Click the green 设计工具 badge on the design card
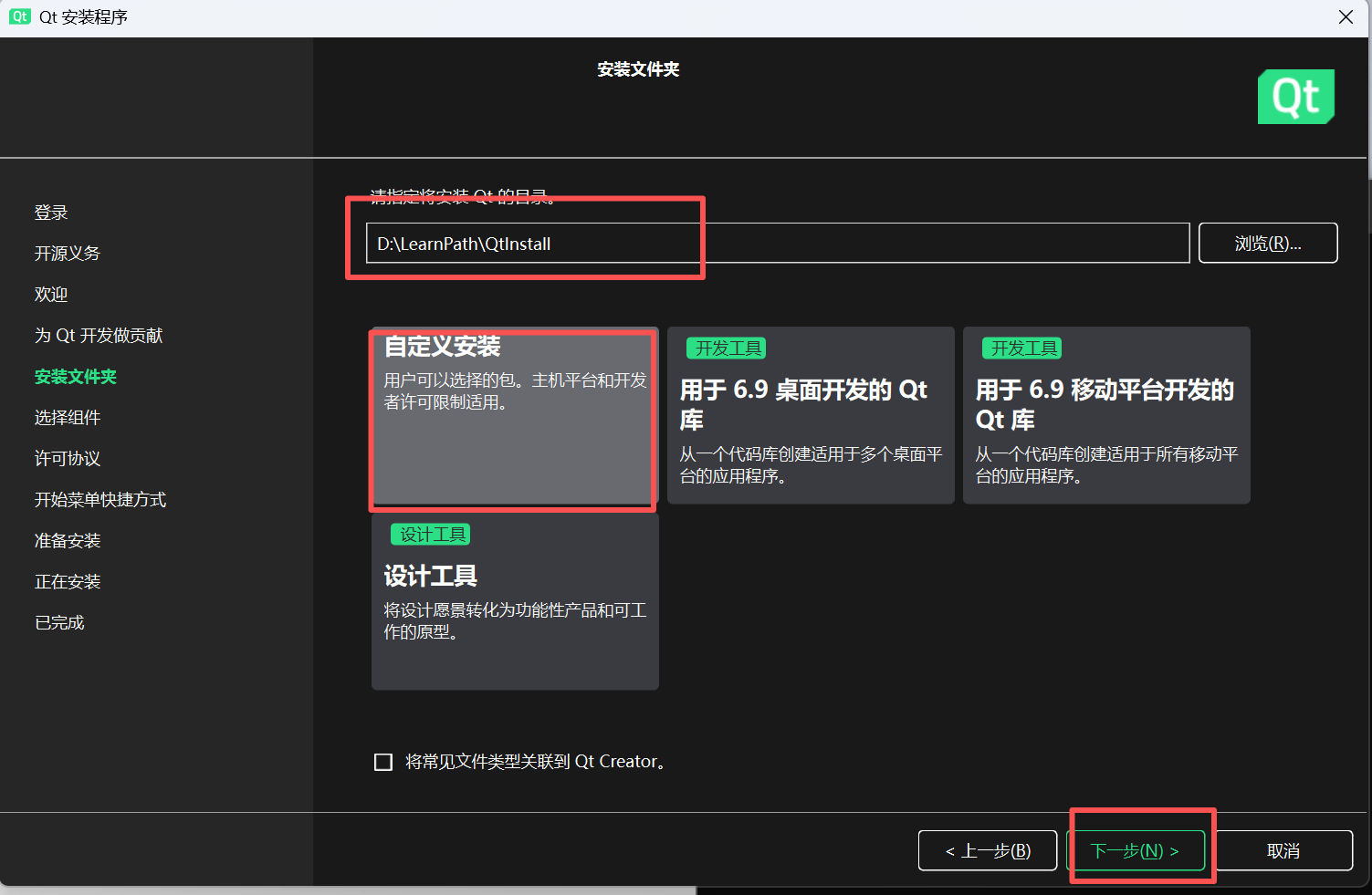Image resolution: width=1372 pixels, height=895 pixels. (430, 534)
